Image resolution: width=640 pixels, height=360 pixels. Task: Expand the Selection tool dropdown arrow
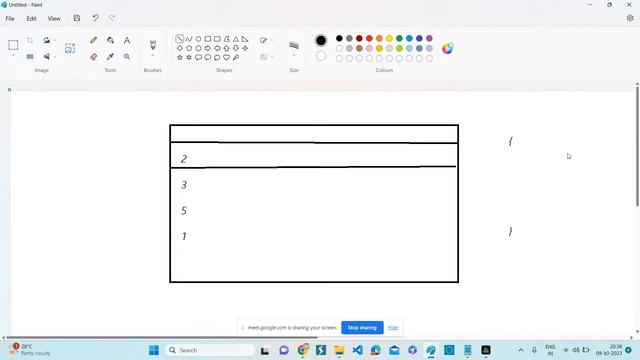(13, 56)
